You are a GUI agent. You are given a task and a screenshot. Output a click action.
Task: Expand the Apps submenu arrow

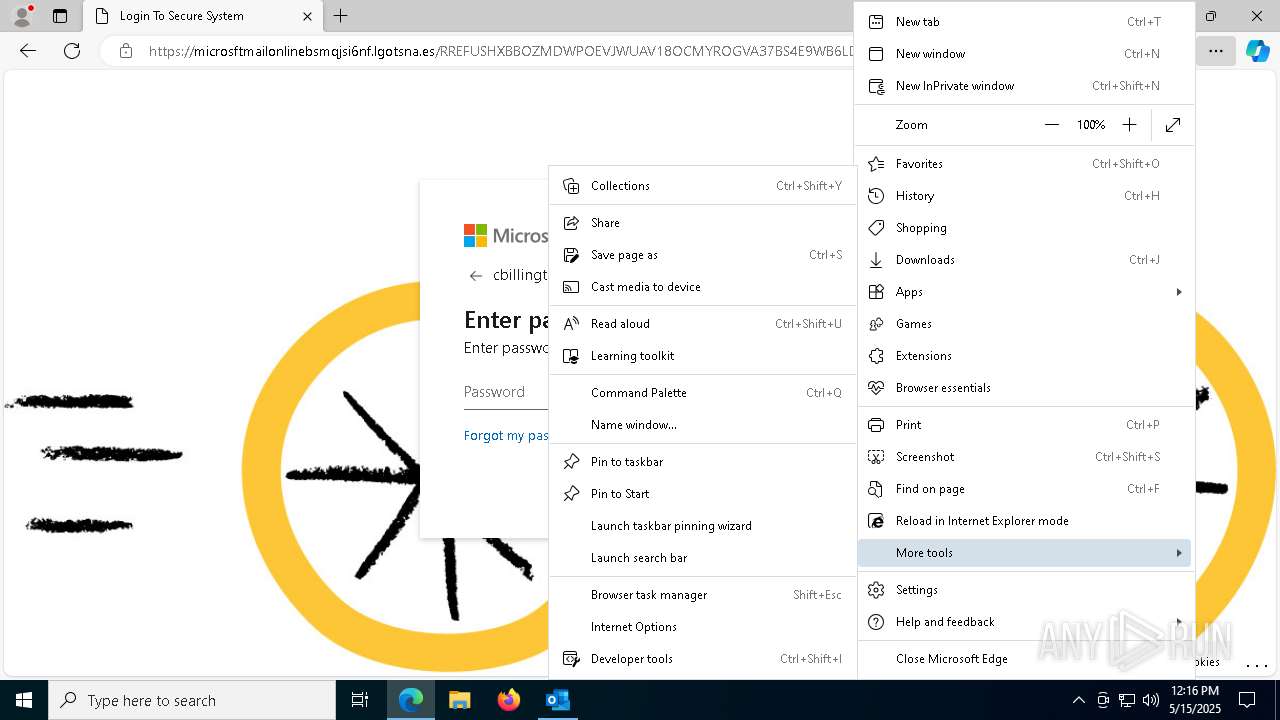[1179, 292]
